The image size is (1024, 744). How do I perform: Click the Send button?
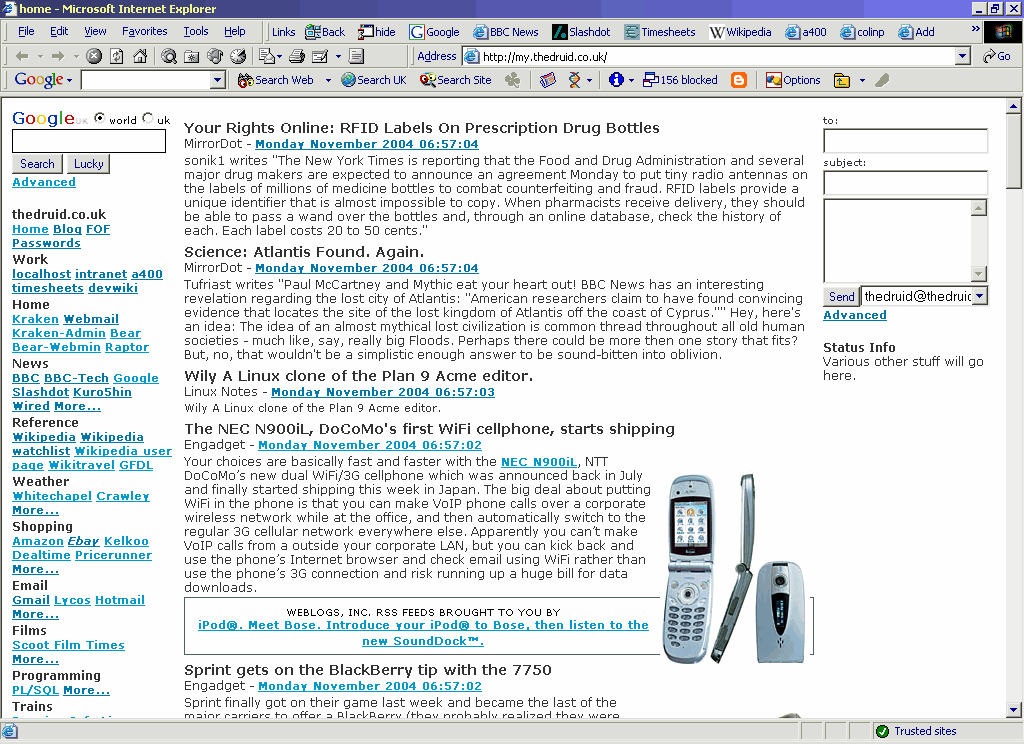pyautogui.click(x=841, y=297)
